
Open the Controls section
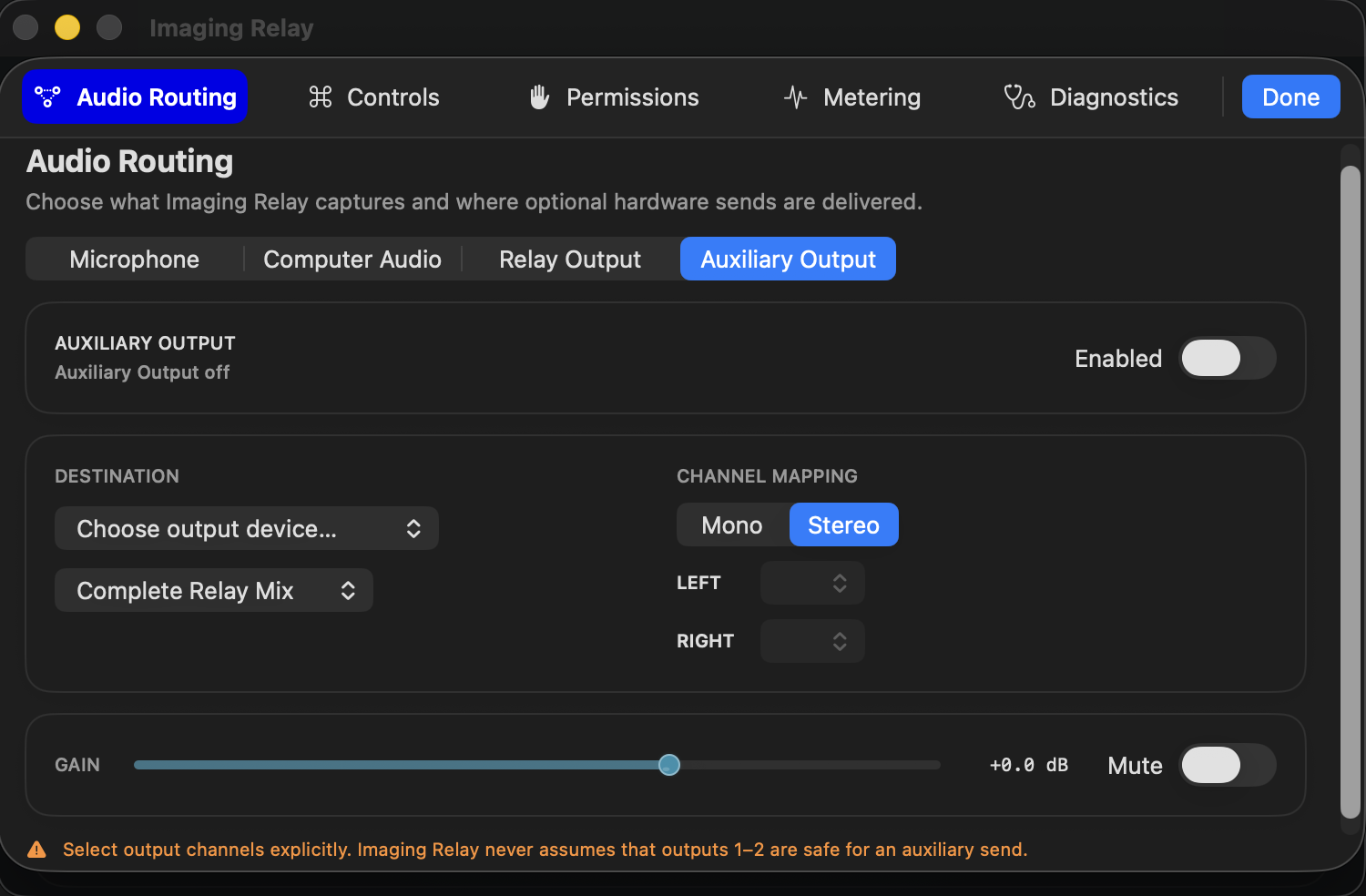(x=374, y=97)
